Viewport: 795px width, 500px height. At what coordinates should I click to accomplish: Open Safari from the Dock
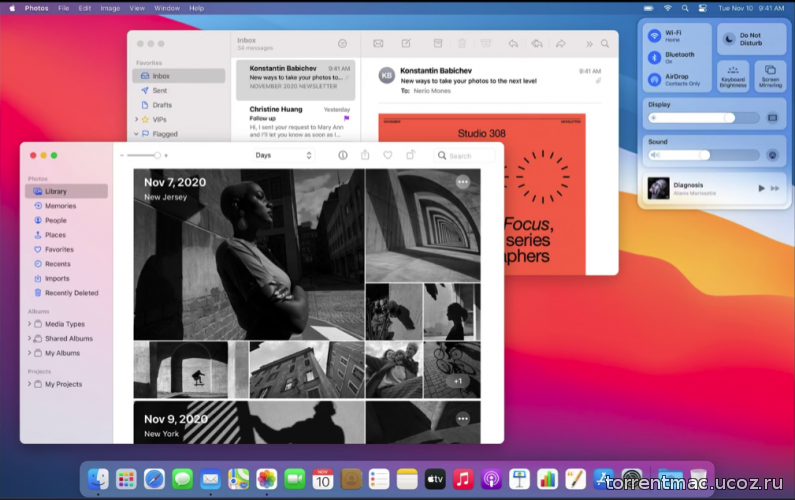[x=154, y=479]
